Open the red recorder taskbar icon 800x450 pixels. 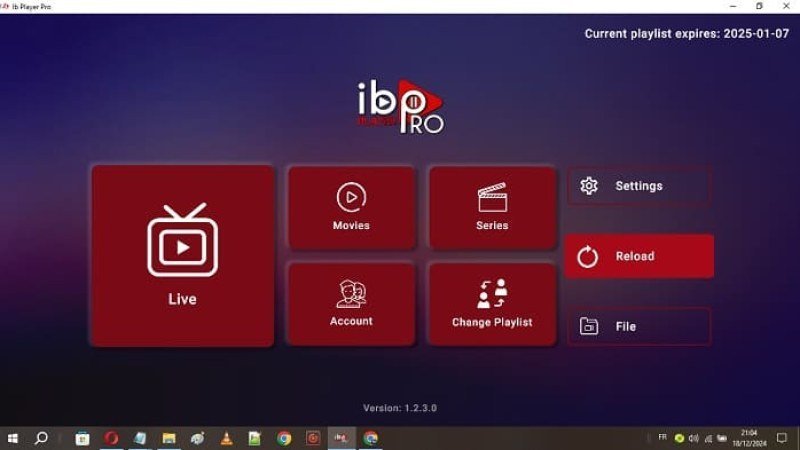(313, 438)
